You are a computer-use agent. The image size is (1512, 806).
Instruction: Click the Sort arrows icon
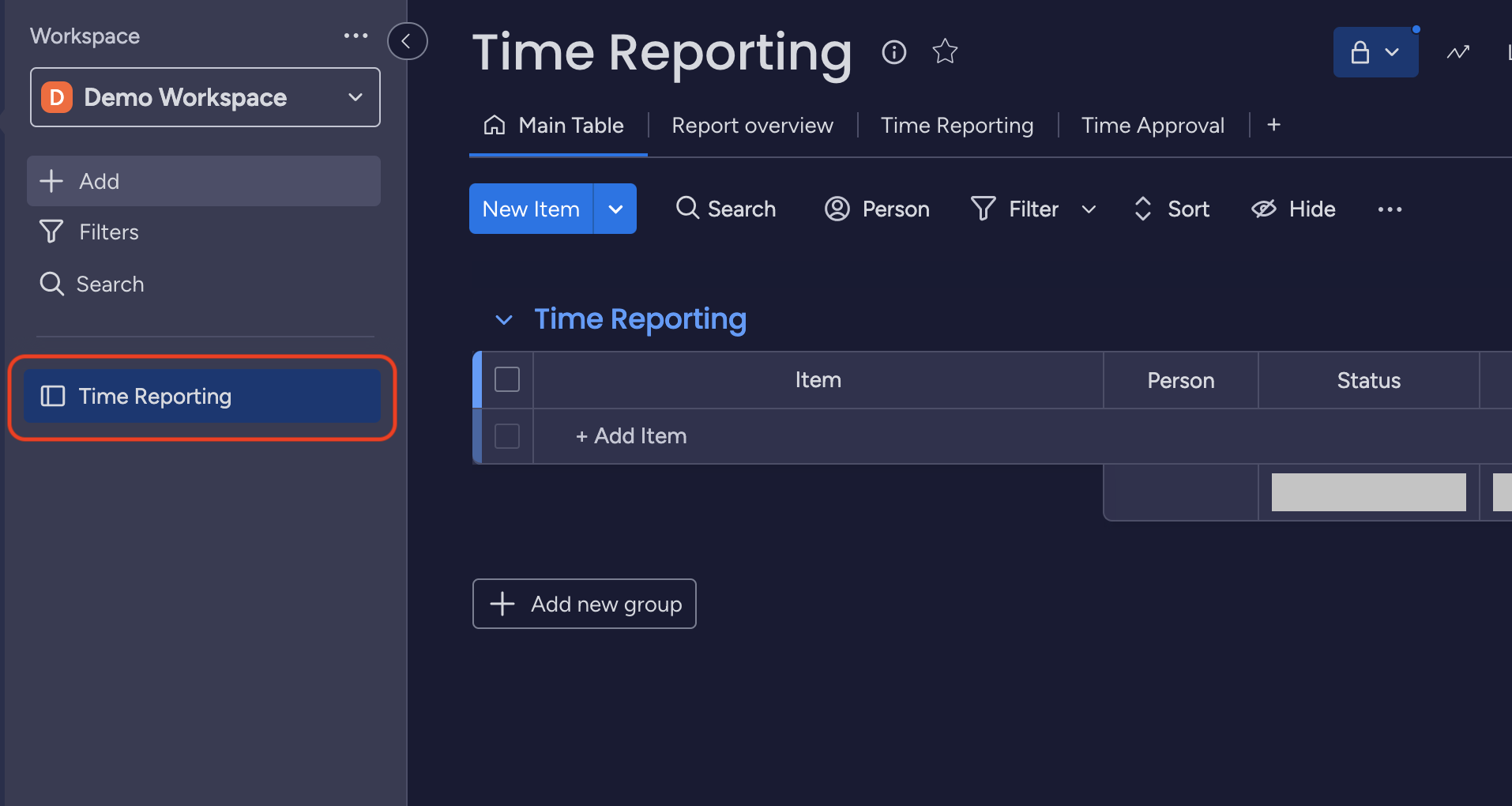1142,209
